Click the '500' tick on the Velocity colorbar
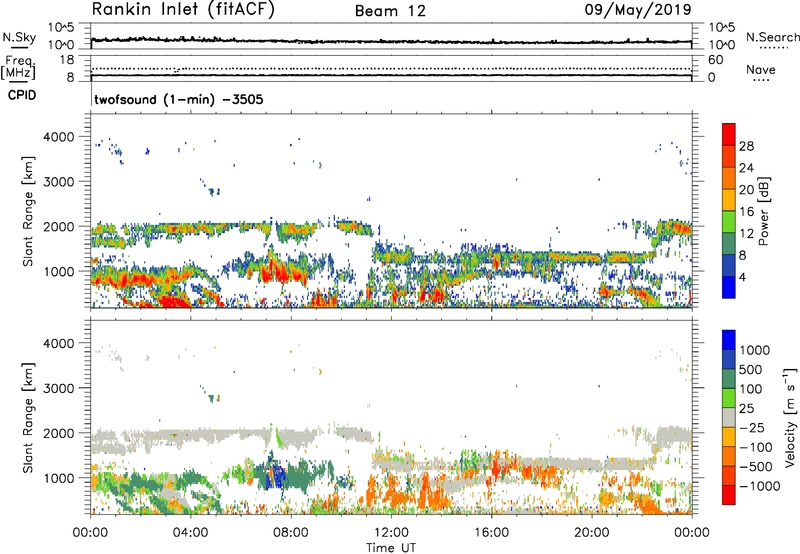This screenshot has height=554, width=800. (x=751, y=370)
